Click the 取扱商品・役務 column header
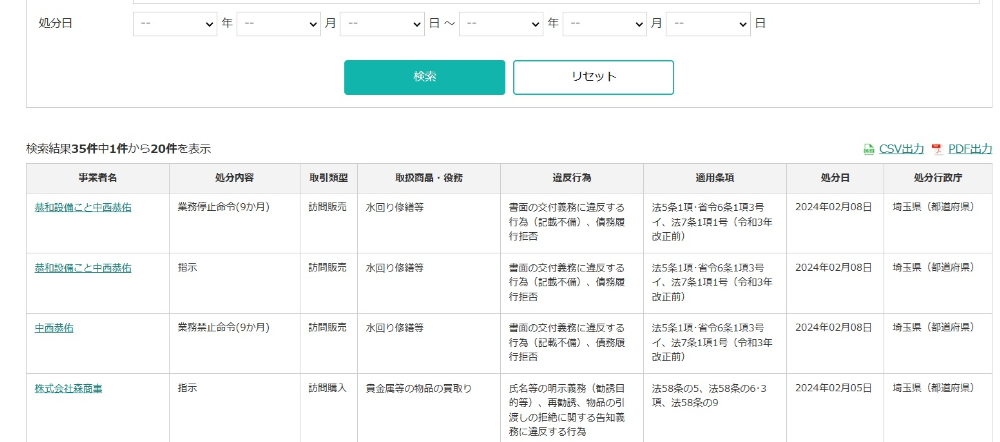Viewport: 1000px width, 442px height. coord(429,179)
